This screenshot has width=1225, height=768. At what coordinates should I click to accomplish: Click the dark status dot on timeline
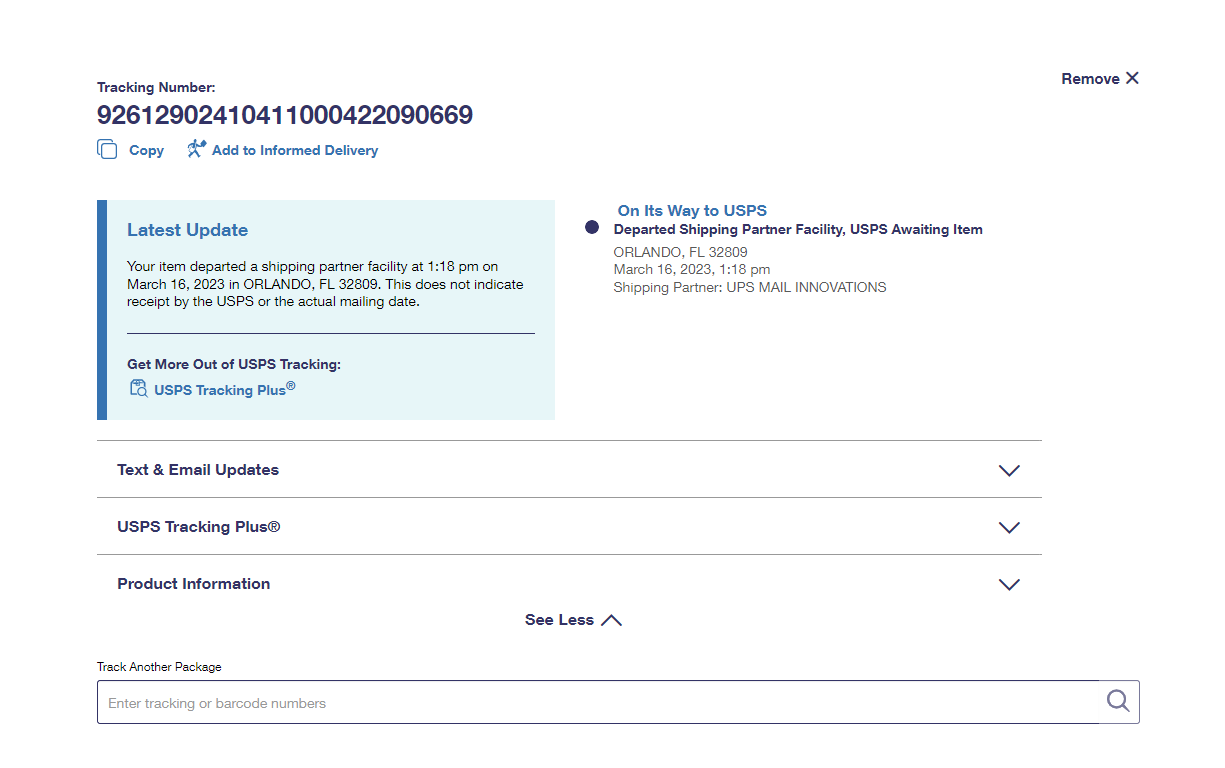coord(592,228)
